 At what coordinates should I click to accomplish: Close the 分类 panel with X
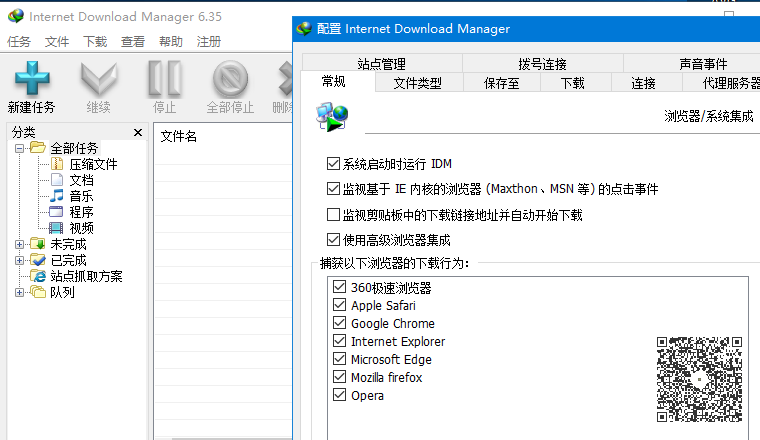tap(138, 132)
